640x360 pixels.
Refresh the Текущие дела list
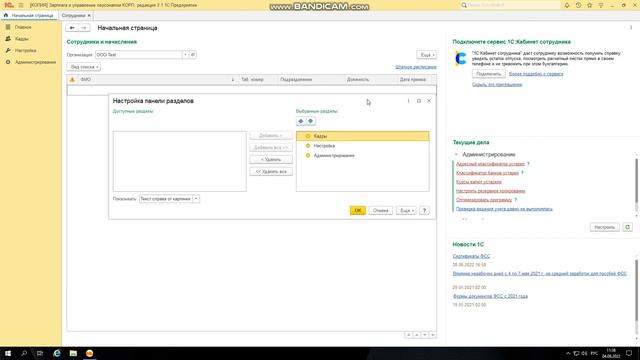(x=627, y=227)
